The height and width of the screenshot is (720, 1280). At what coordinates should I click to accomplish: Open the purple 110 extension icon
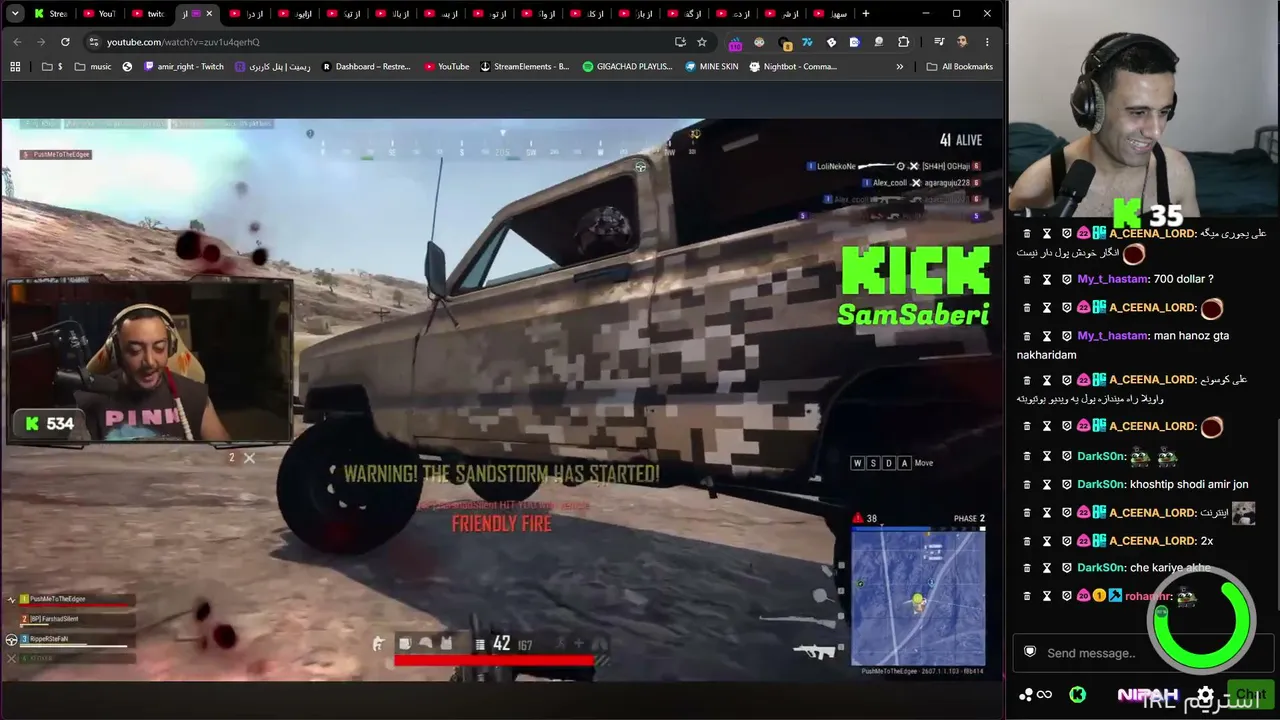pyautogui.click(x=736, y=43)
